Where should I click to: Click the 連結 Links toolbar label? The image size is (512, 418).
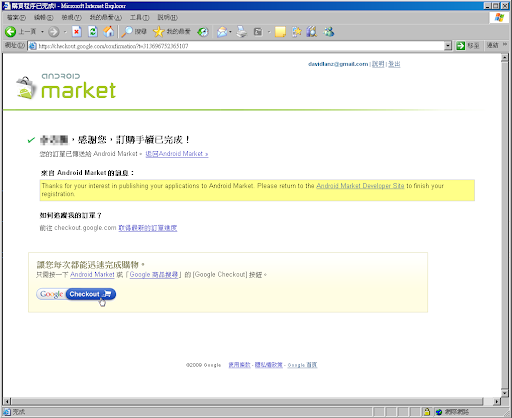click(492, 45)
